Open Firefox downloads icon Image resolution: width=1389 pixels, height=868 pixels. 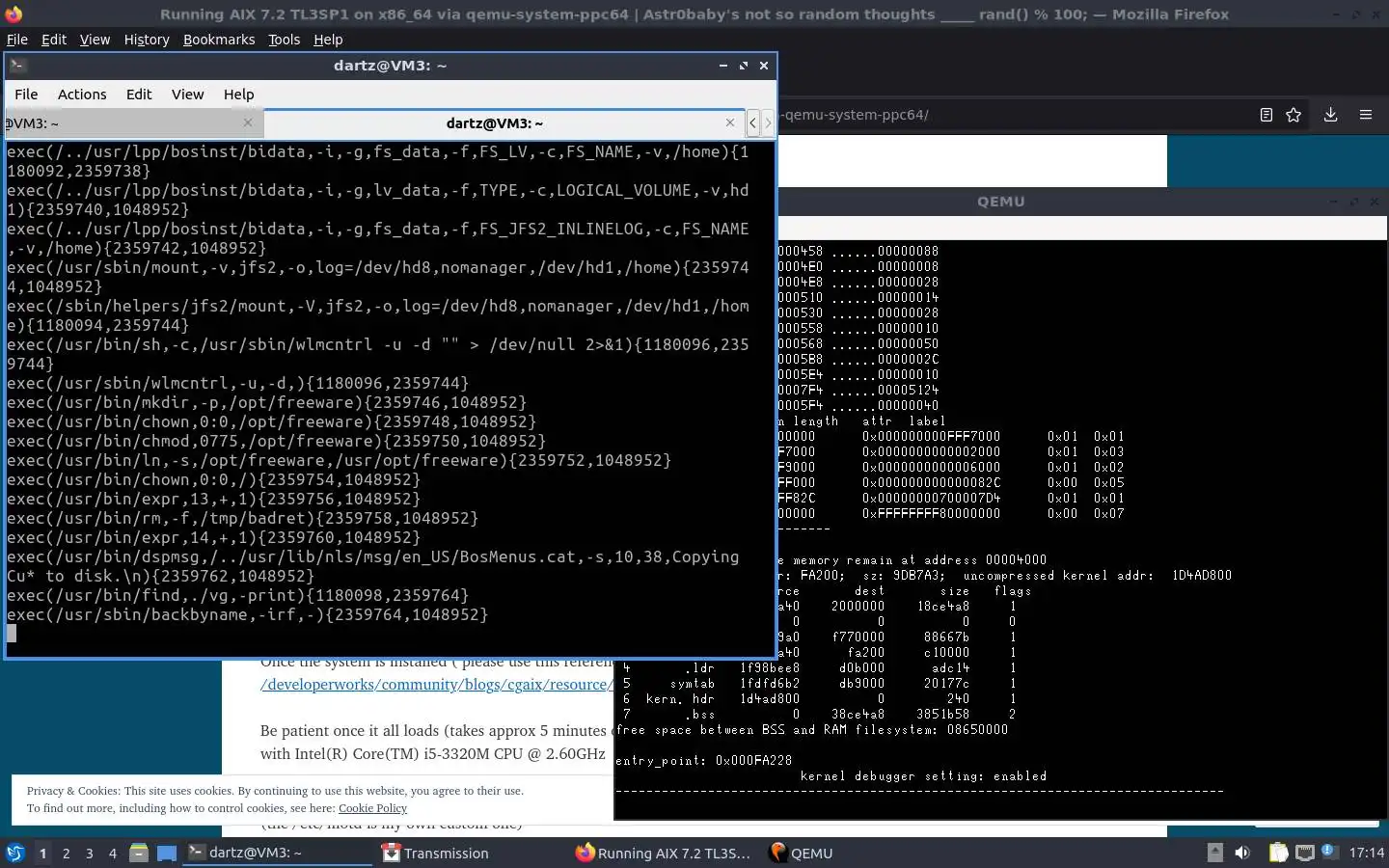(1330, 115)
